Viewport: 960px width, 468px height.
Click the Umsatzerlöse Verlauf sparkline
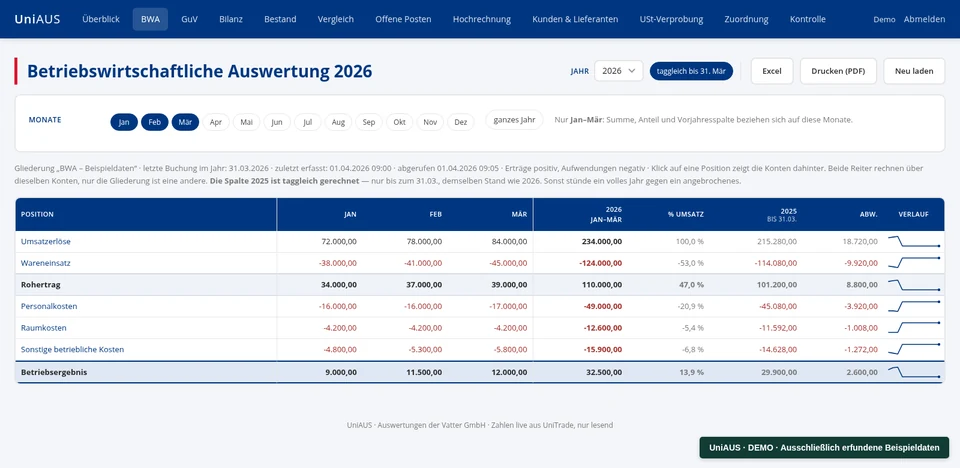pos(914,241)
